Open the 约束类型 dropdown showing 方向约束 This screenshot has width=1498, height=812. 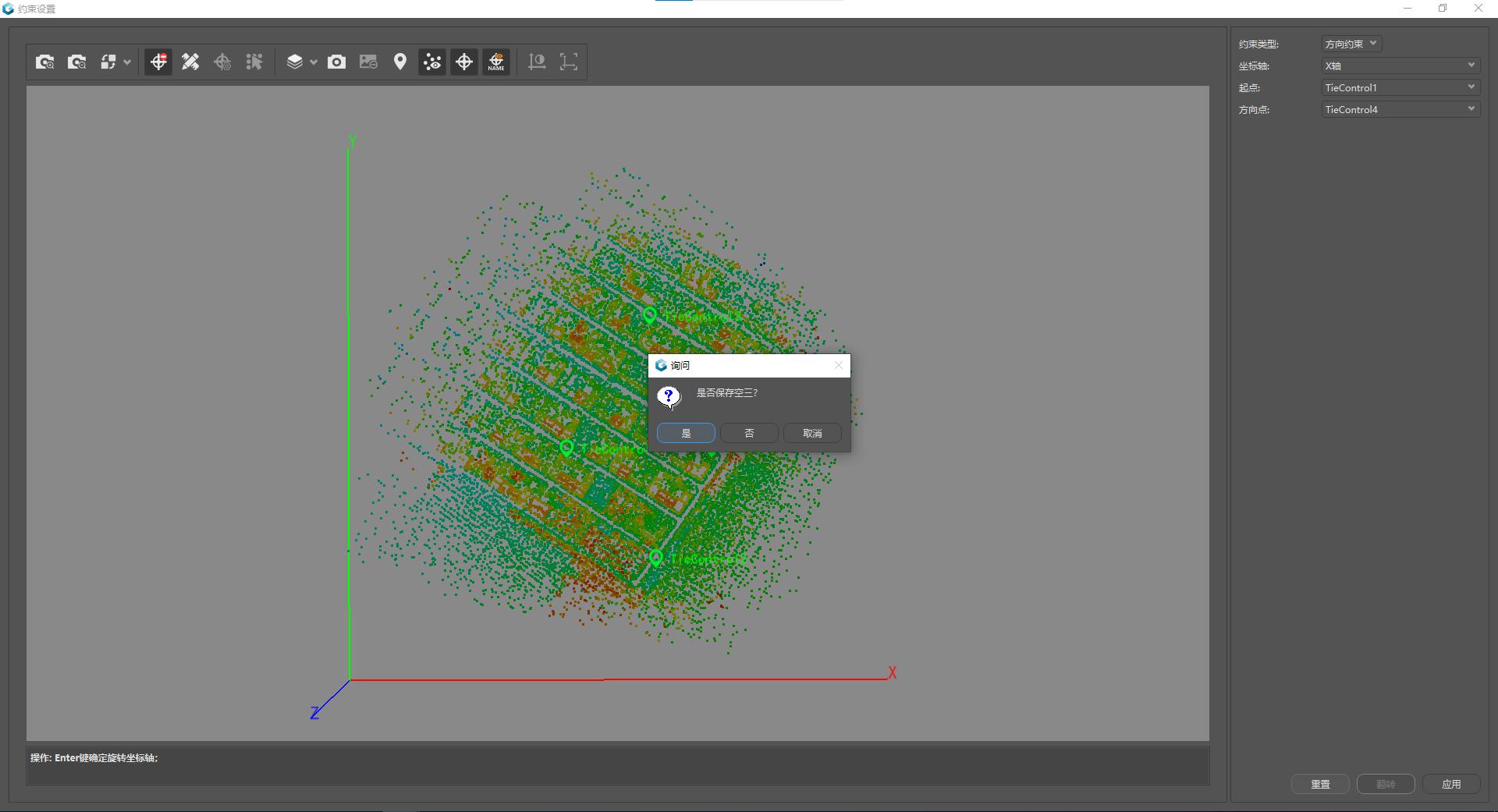[1351, 44]
